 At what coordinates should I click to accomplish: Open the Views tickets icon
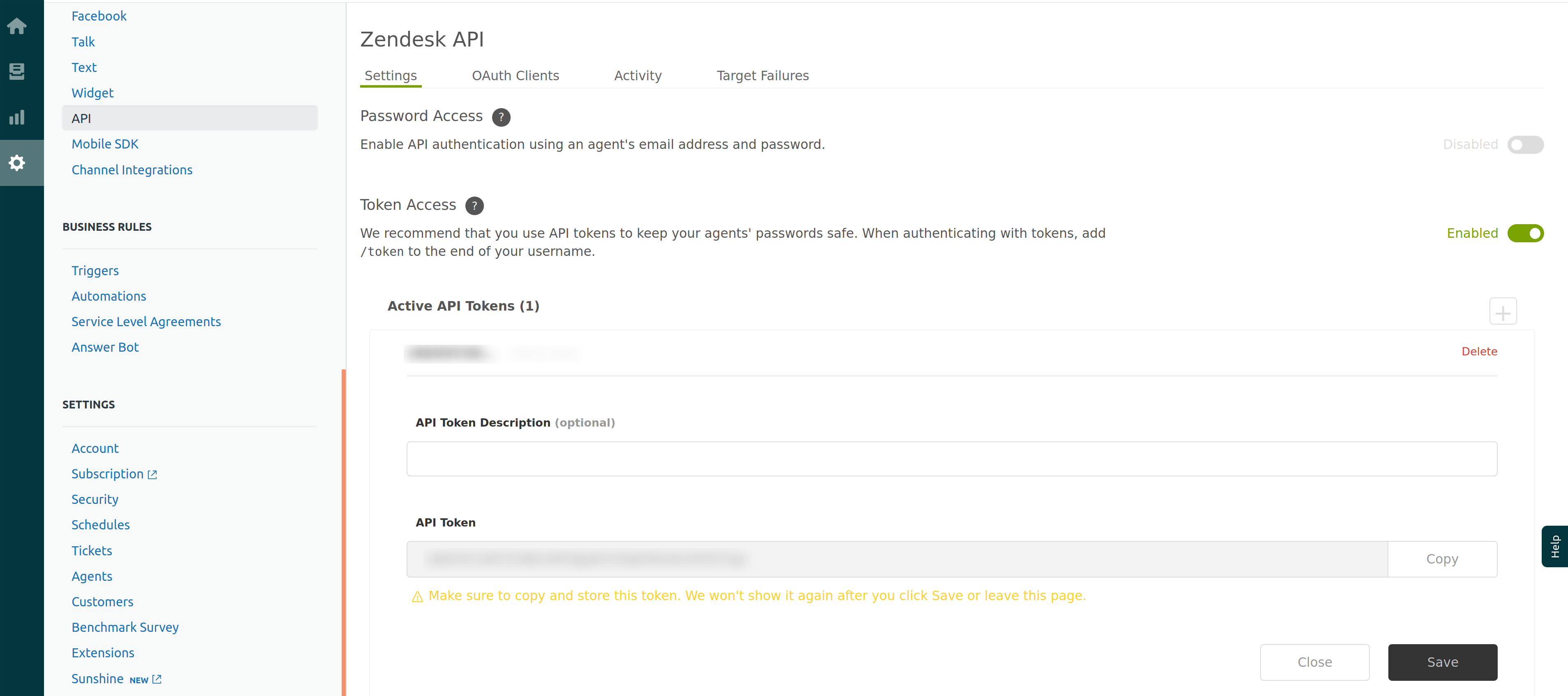click(17, 71)
